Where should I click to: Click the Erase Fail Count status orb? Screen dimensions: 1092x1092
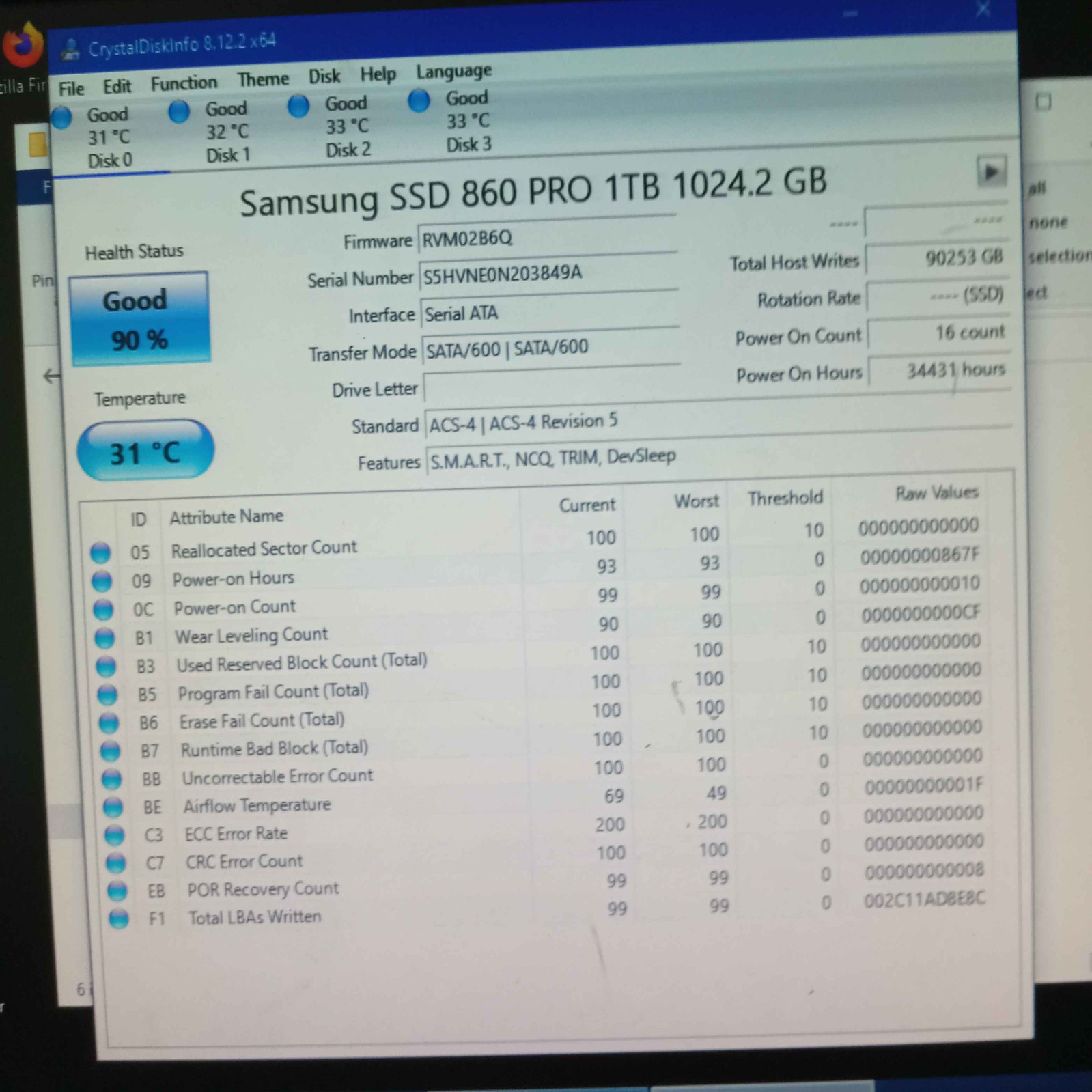[109, 723]
